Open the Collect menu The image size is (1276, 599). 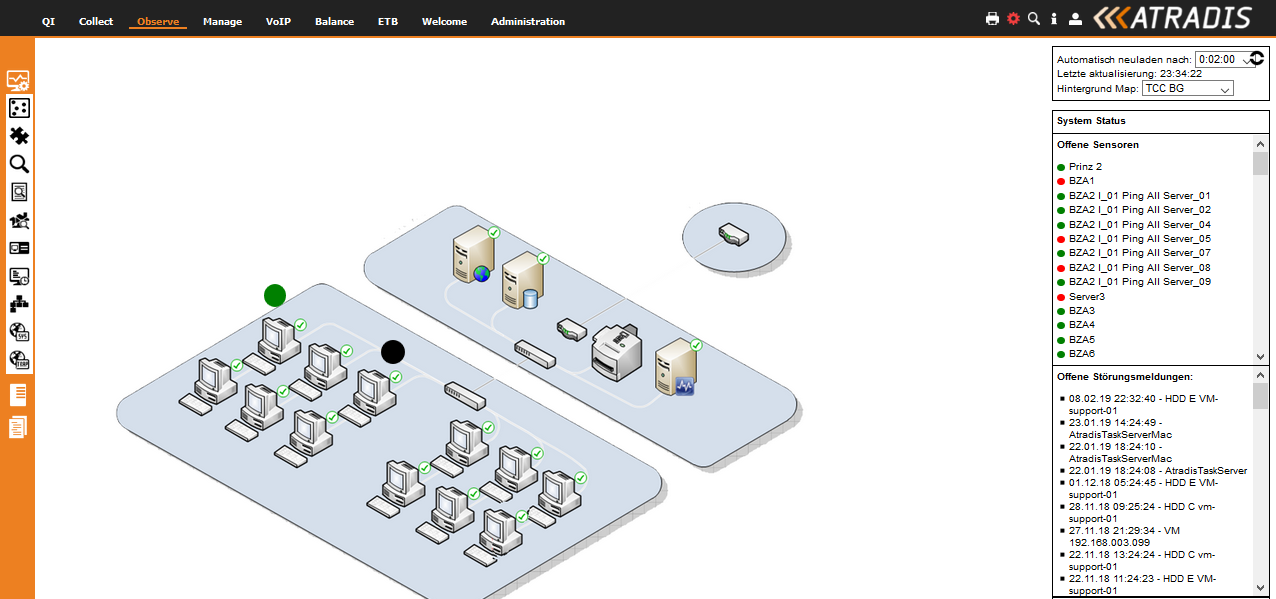[96, 21]
